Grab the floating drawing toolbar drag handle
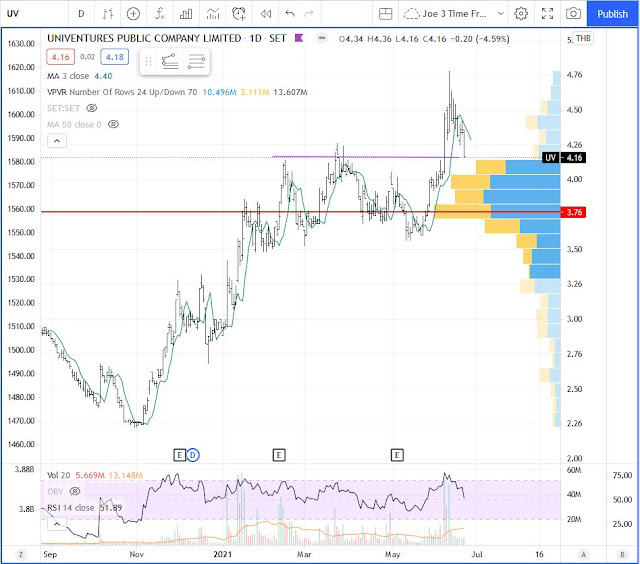This screenshot has height=564, width=640. [148, 62]
